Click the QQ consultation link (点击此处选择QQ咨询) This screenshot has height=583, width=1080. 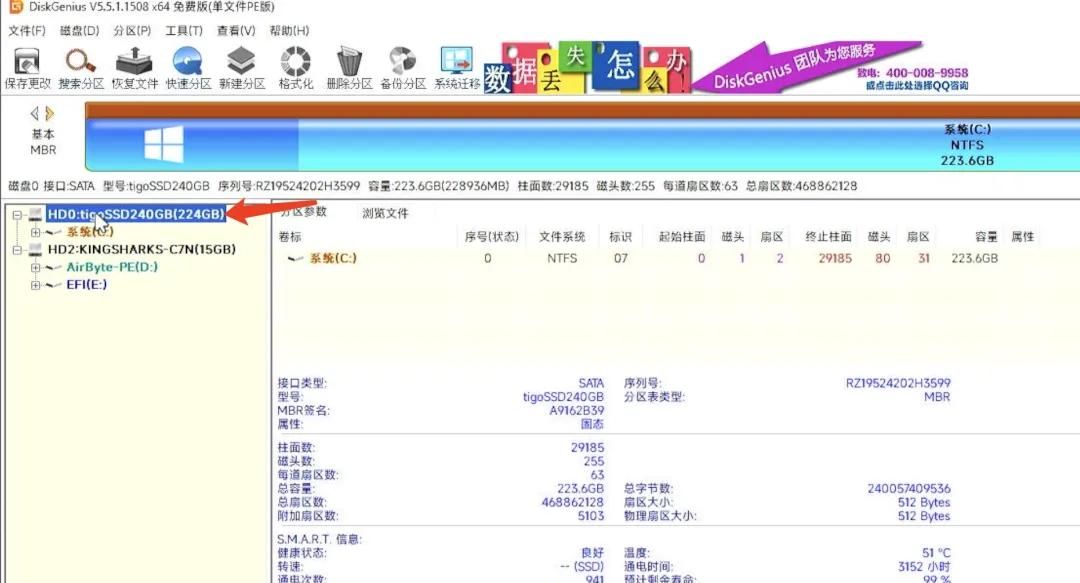click(917, 85)
